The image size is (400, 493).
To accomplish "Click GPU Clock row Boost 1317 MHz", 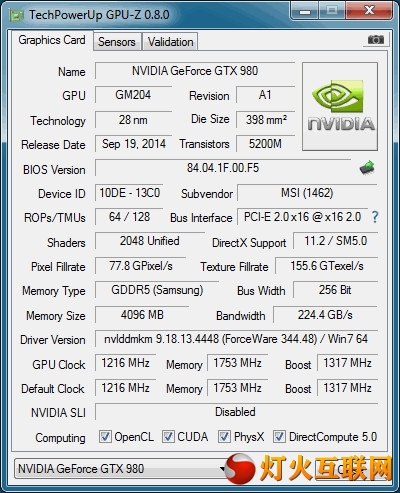I will coord(347,363).
